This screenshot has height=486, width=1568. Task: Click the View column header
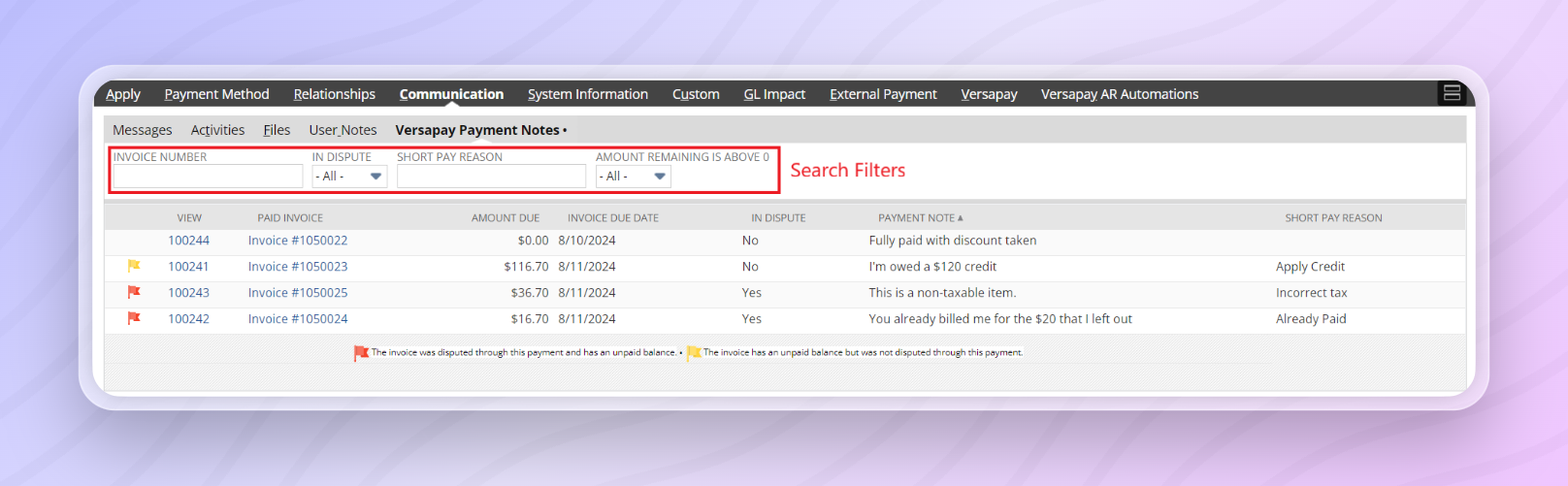pos(189,217)
